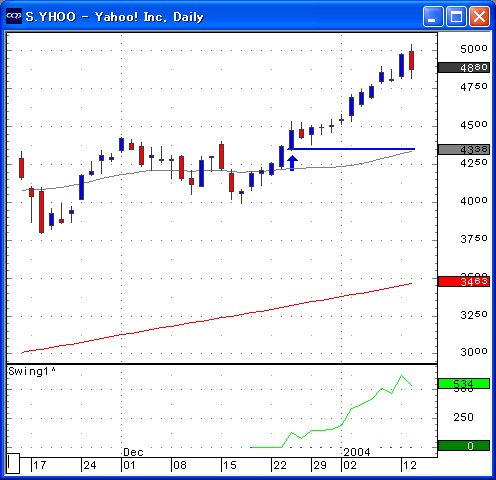
Task: Click the green 534 Swing1 value label
Action: pyautogui.click(x=464, y=384)
